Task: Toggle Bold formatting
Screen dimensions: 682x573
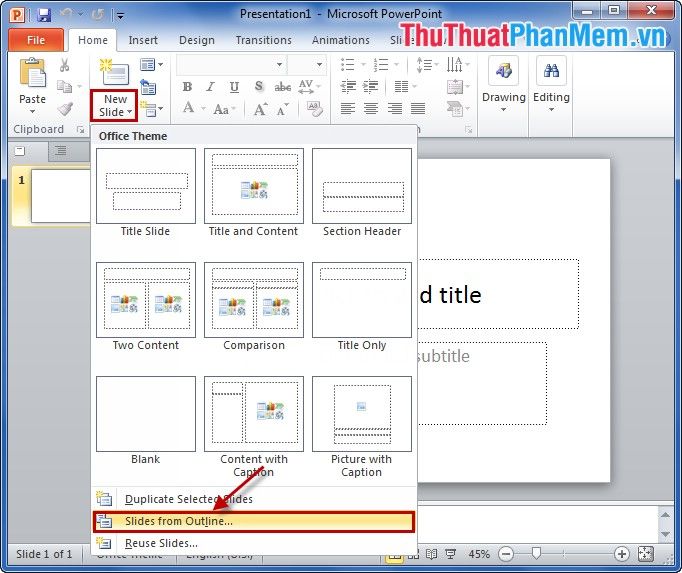Action: tap(187, 87)
